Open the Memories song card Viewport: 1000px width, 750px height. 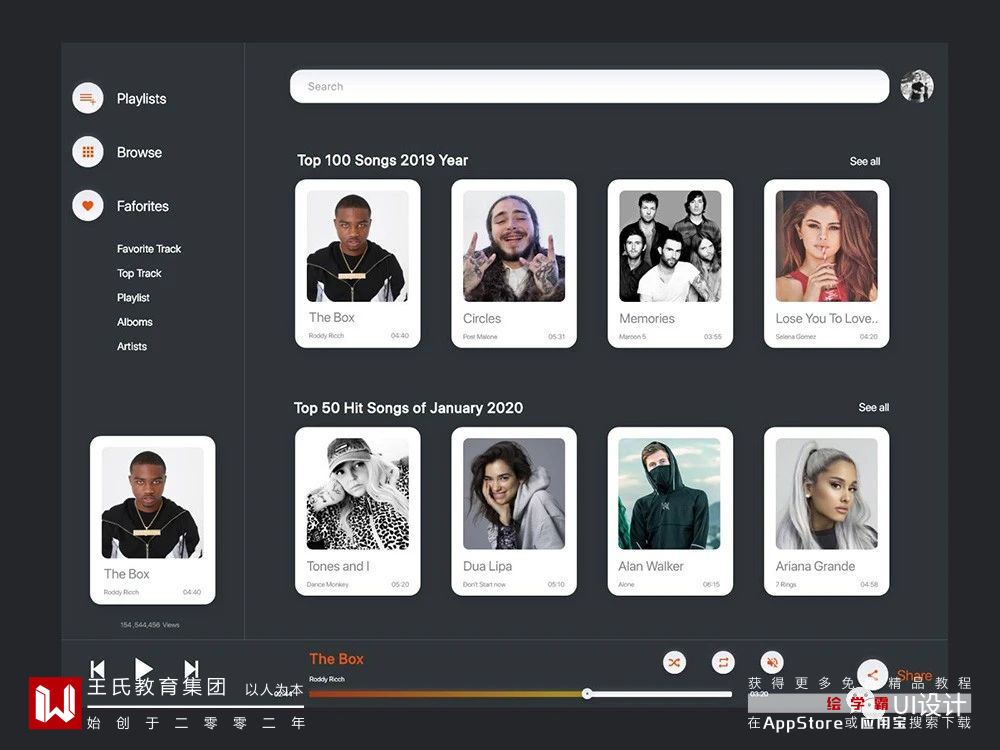pyautogui.click(x=670, y=263)
